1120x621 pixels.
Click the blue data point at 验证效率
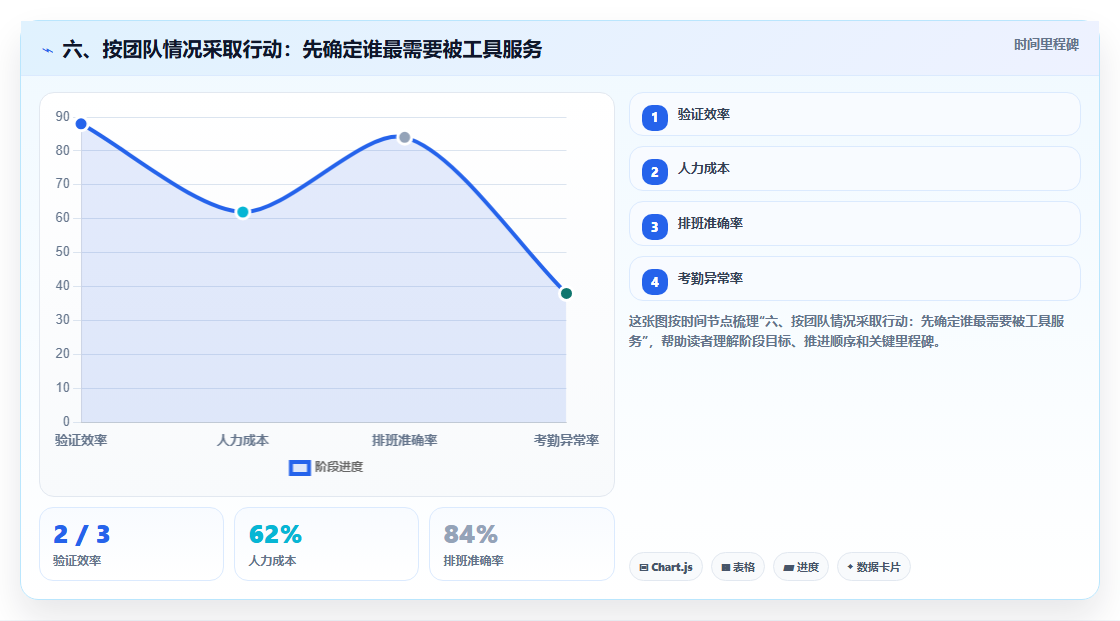(x=81, y=124)
